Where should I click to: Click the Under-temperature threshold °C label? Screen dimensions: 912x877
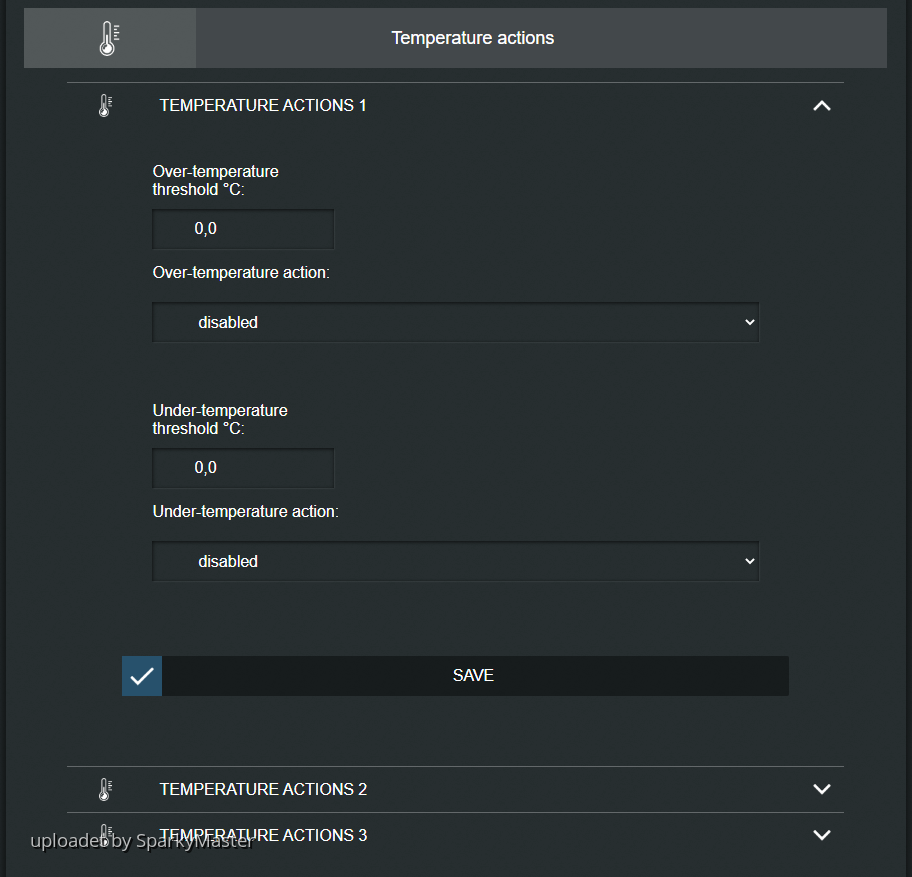click(220, 419)
